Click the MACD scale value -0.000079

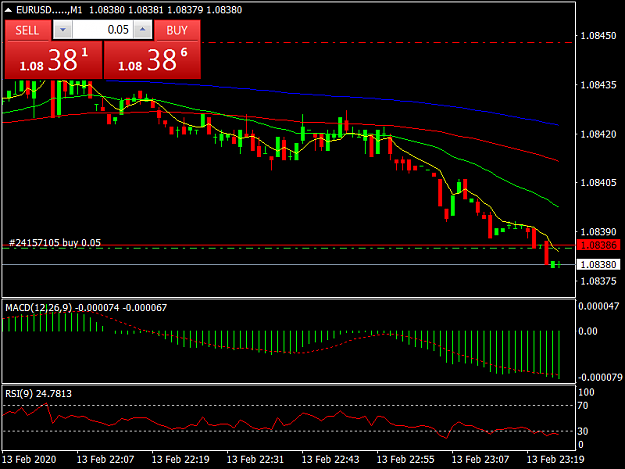(x=599, y=377)
